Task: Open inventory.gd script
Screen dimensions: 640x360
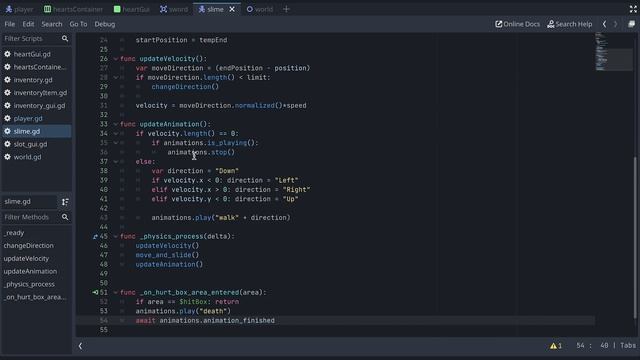Action: (33, 80)
